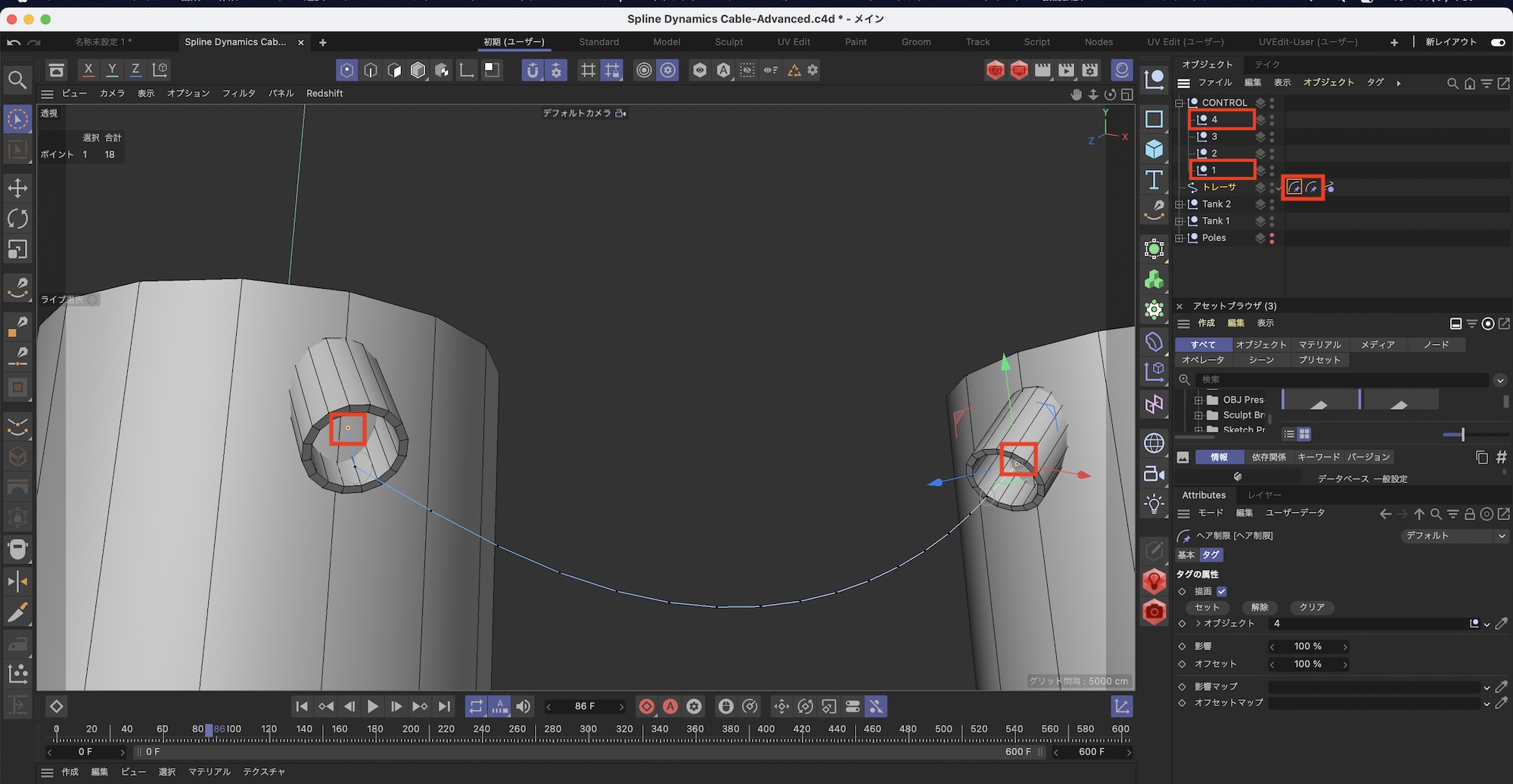Click the セット button
Screen dimensions: 1513x784
(1207, 607)
